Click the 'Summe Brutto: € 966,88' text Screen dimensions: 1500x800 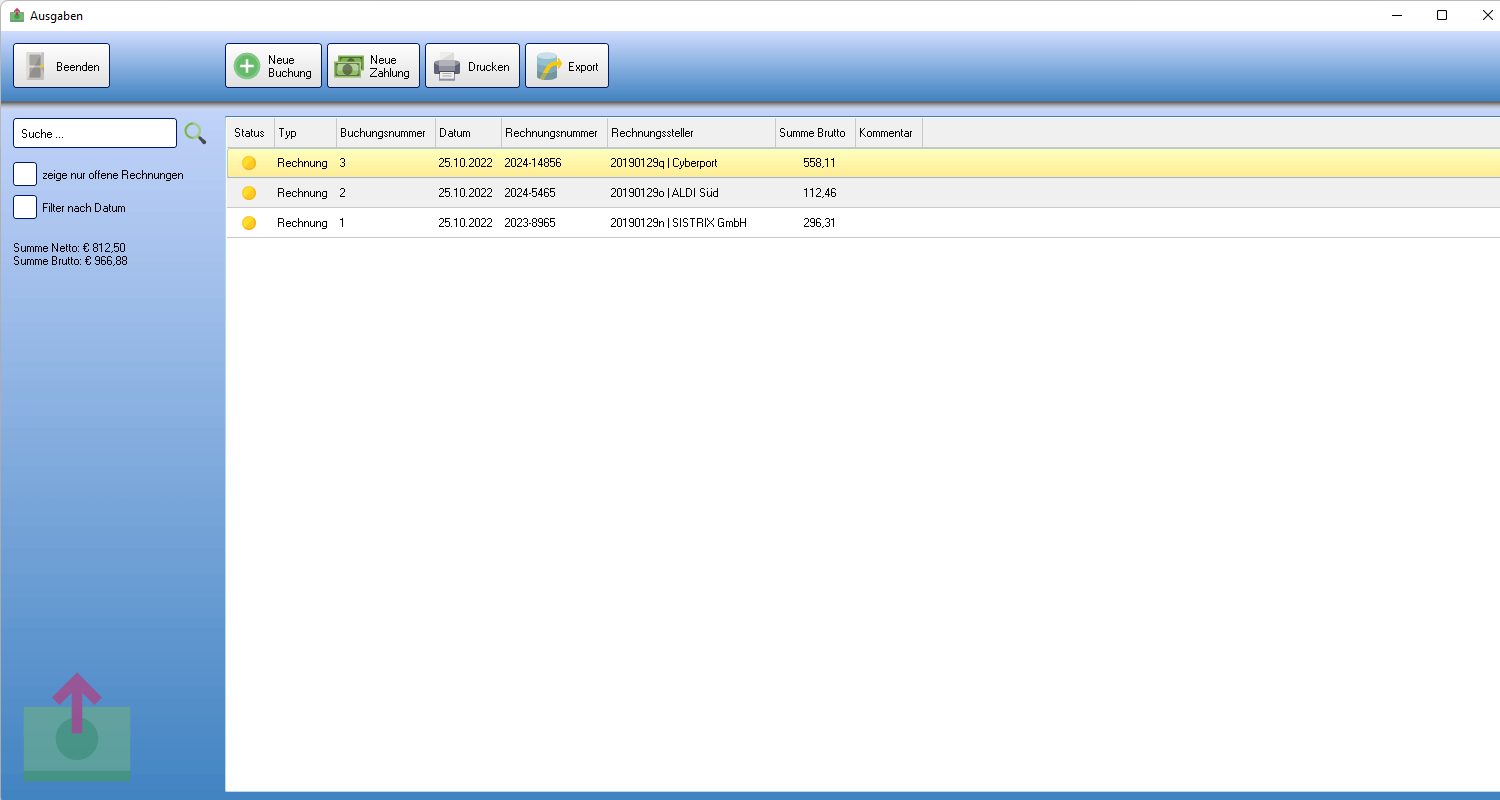pos(70,261)
